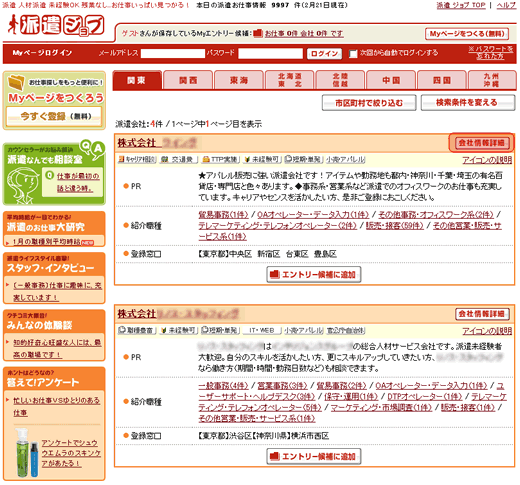This screenshot has height=485, width=520.
Task: Click 会社情報詳細 for the second company
Action: [482, 314]
